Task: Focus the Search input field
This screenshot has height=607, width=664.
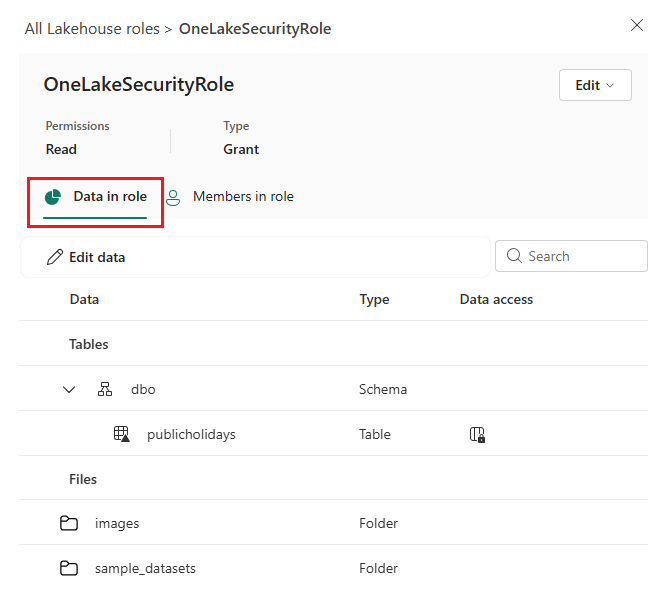Action: (571, 256)
